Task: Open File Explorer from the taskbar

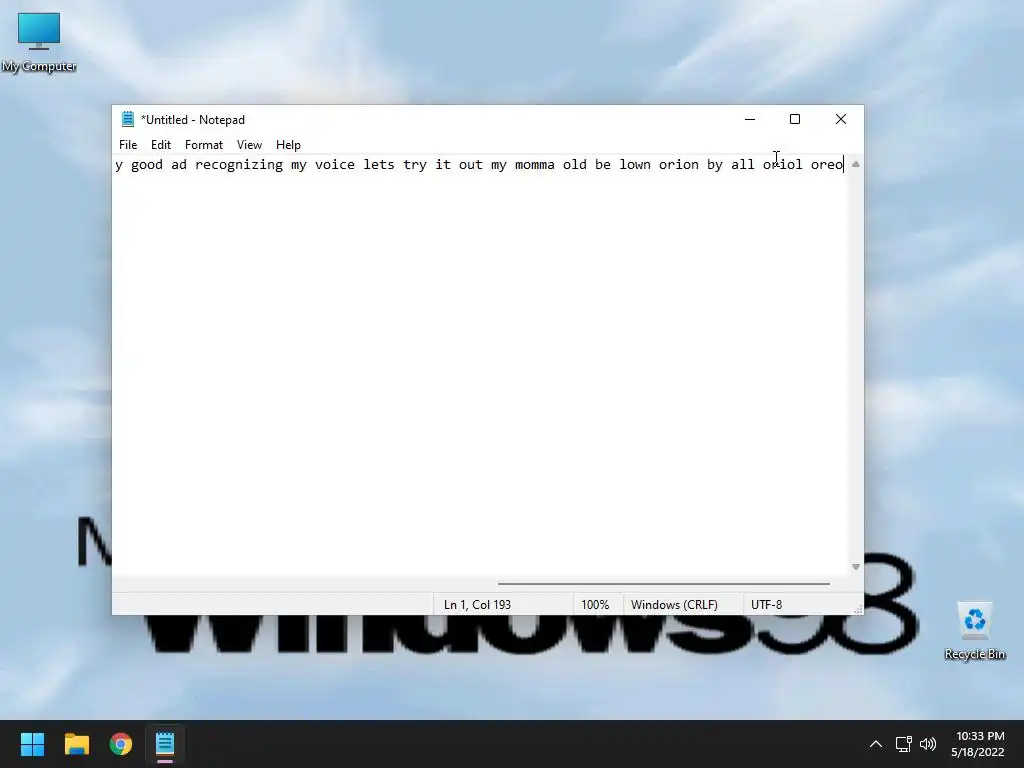Action: click(76, 744)
